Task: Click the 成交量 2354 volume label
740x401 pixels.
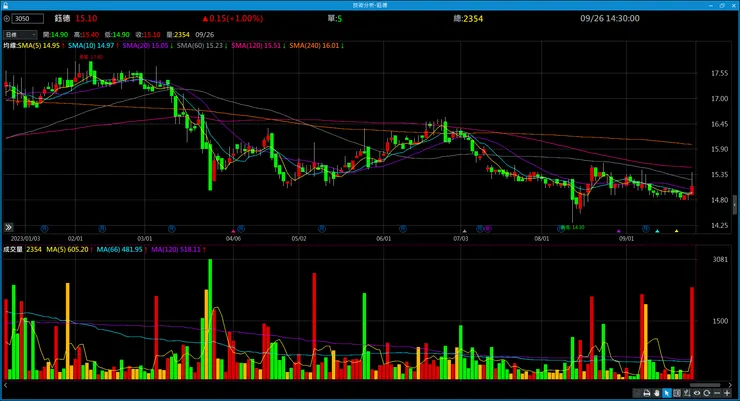Action: coord(22,249)
